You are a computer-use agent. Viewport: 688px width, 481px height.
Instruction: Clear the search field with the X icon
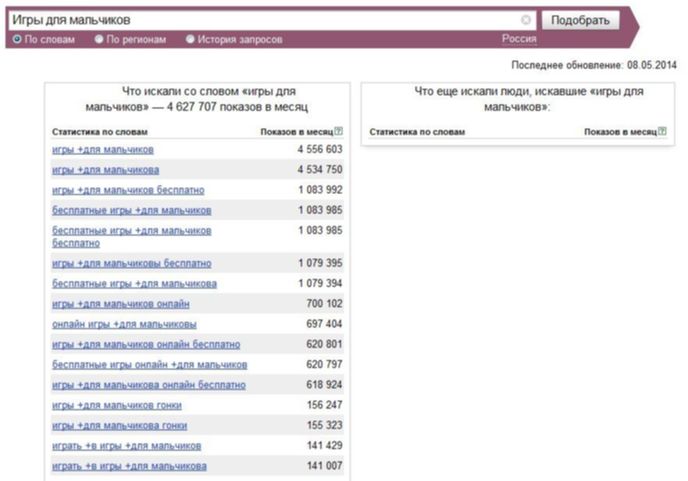coord(526,20)
